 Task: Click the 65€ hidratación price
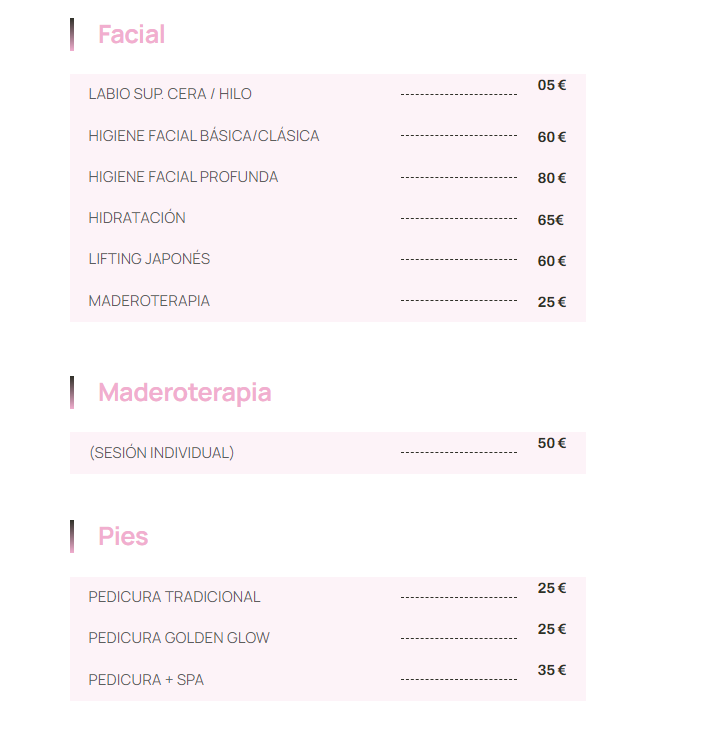coord(550,220)
